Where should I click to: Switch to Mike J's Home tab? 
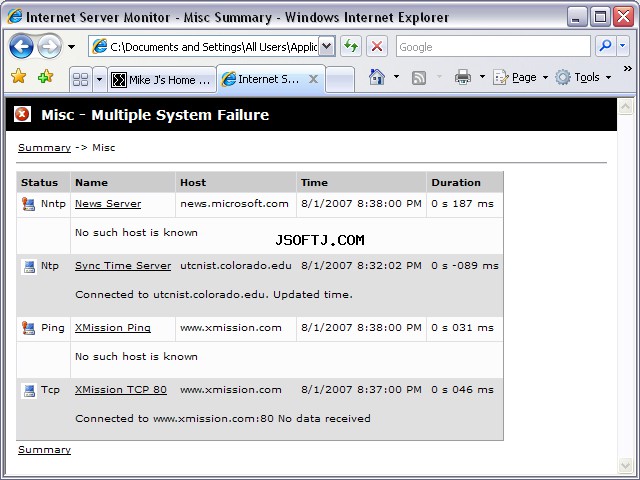click(162, 80)
